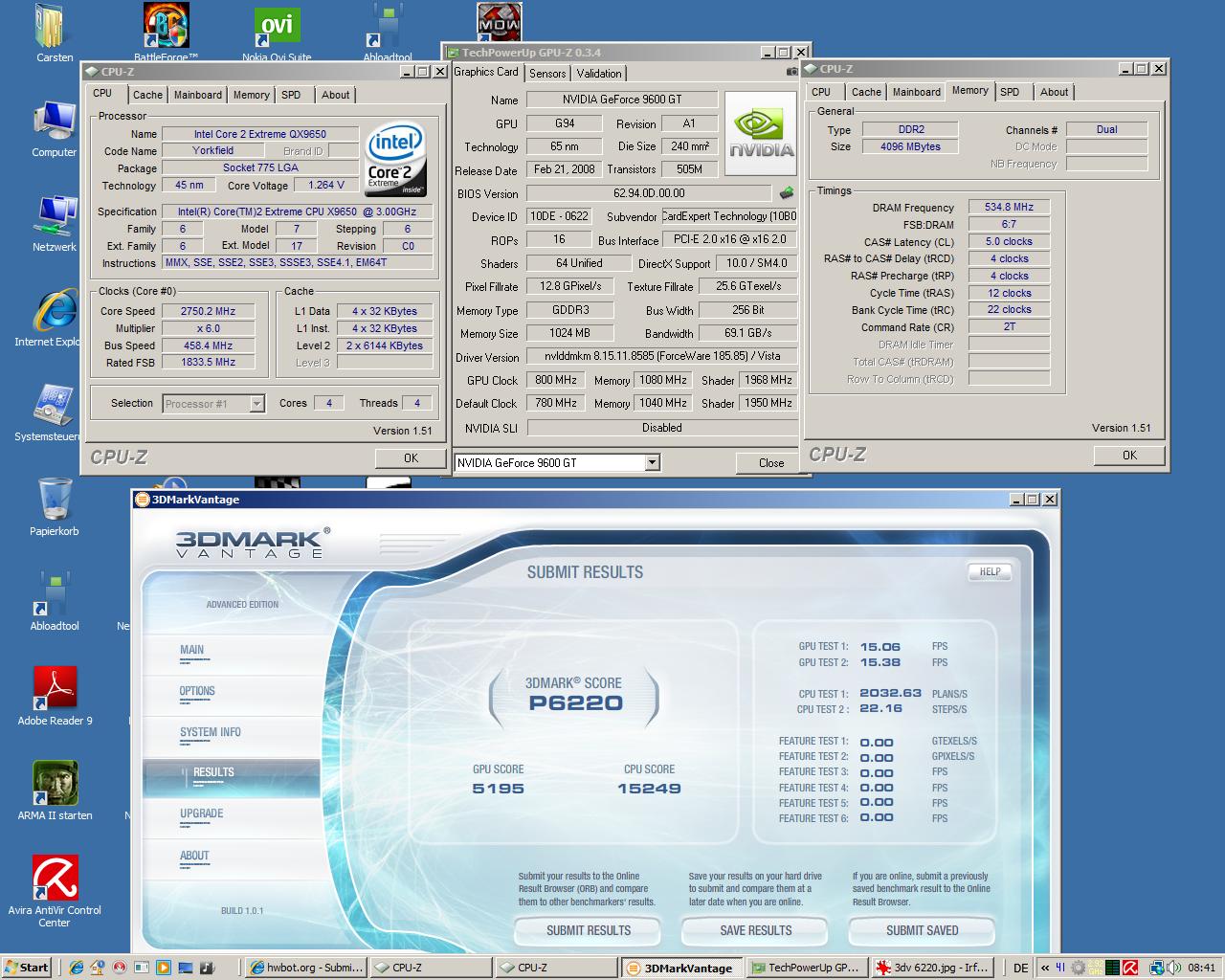Open the top-row Abloadtool desktop shortcut
The height and width of the screenshot is (980, 1225).
388,33
